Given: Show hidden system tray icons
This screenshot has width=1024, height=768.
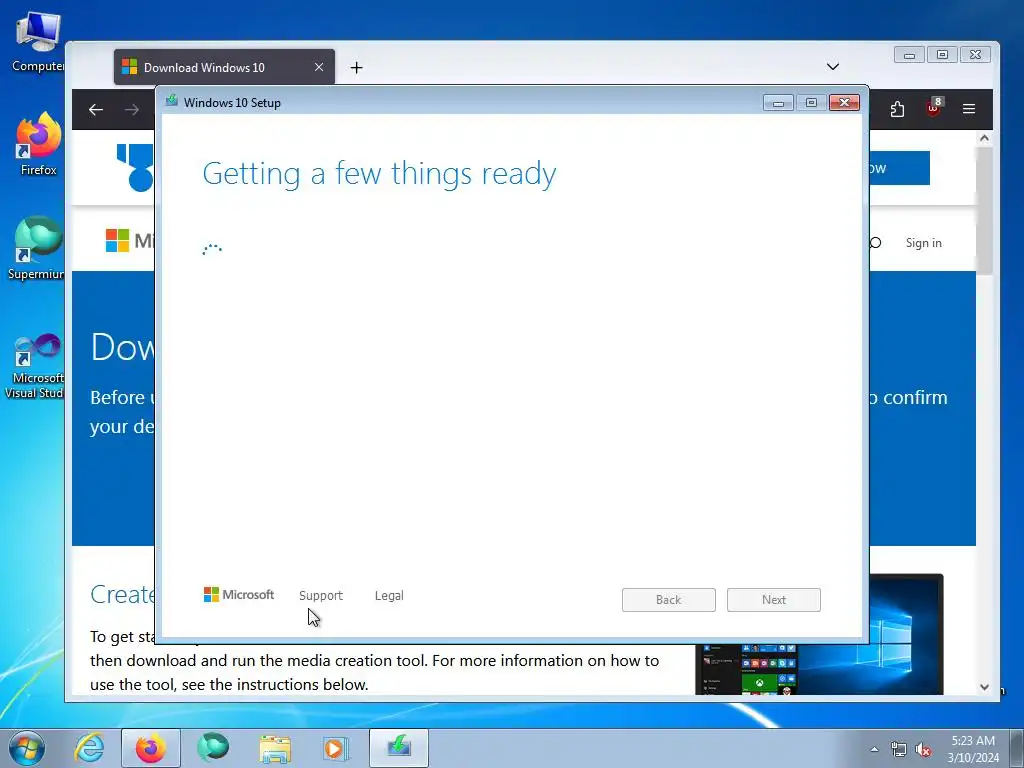Looking at the screenshot, I should click(x=874, y=749).
